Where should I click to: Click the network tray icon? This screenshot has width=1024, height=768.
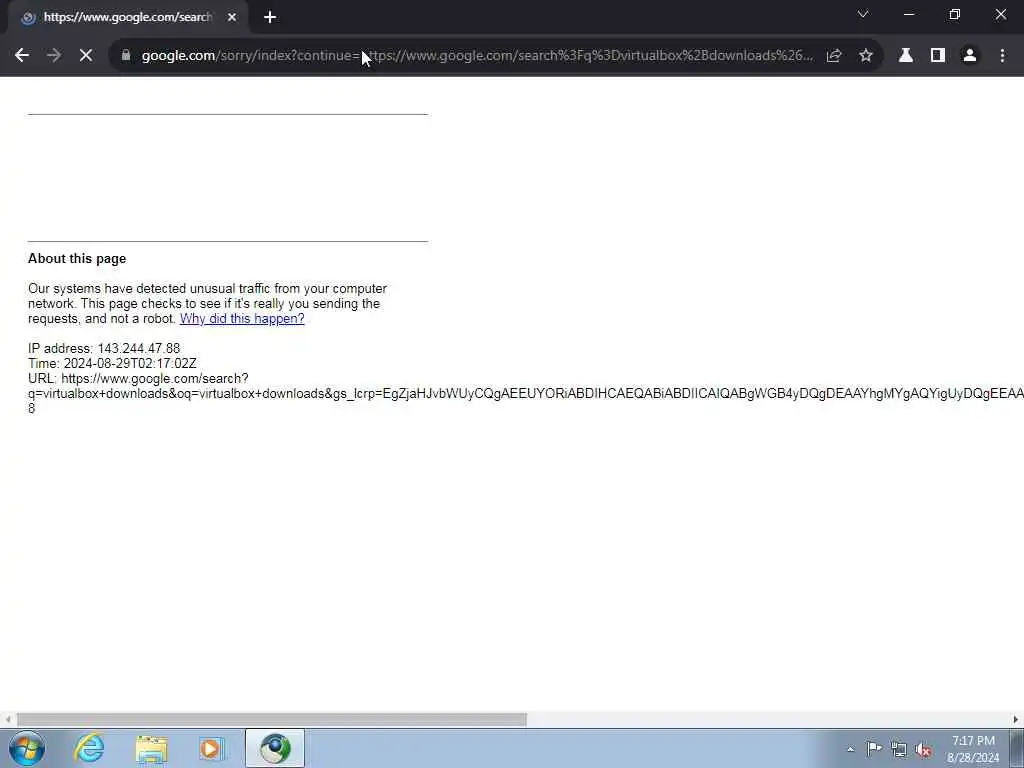899,749
